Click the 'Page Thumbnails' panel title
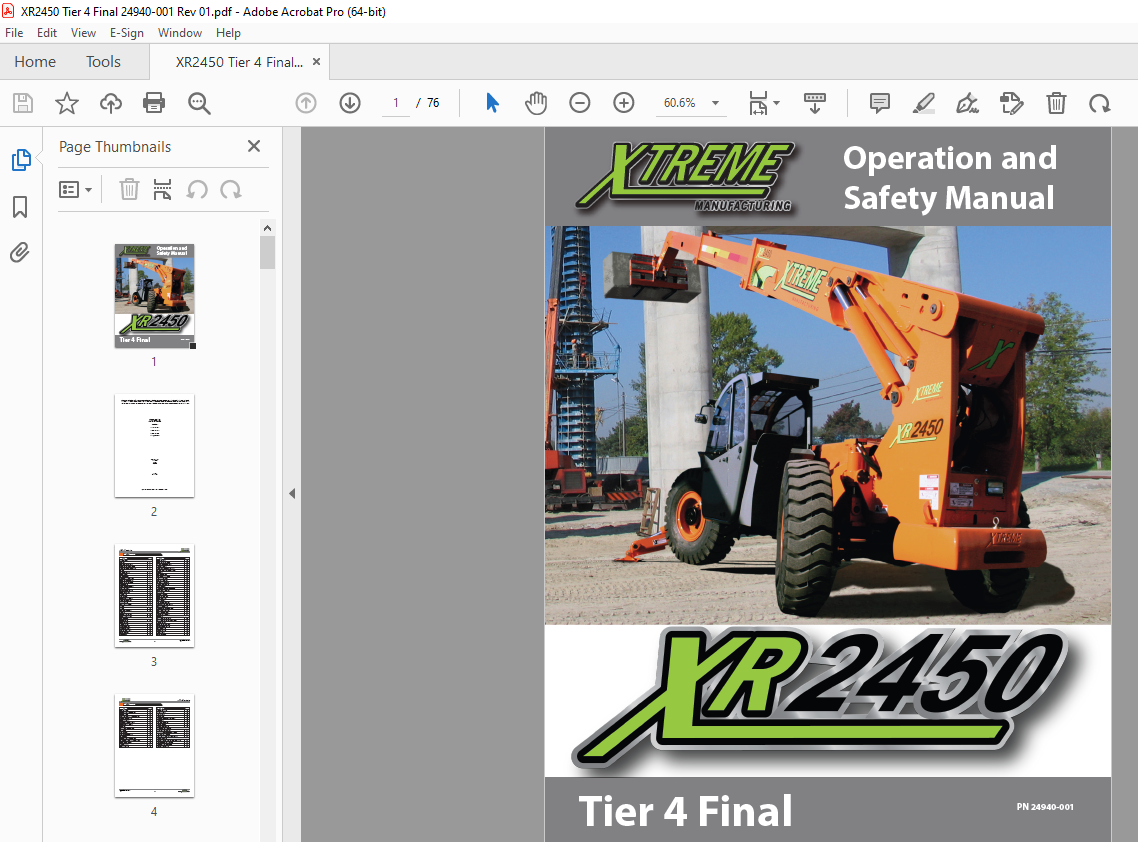This screenshot has width=1138, height=842. click(115, 147)
